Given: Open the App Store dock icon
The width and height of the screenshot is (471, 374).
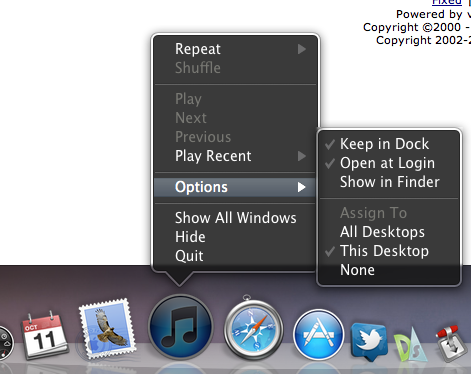Looking at the screenshot, I should point(319,334).
